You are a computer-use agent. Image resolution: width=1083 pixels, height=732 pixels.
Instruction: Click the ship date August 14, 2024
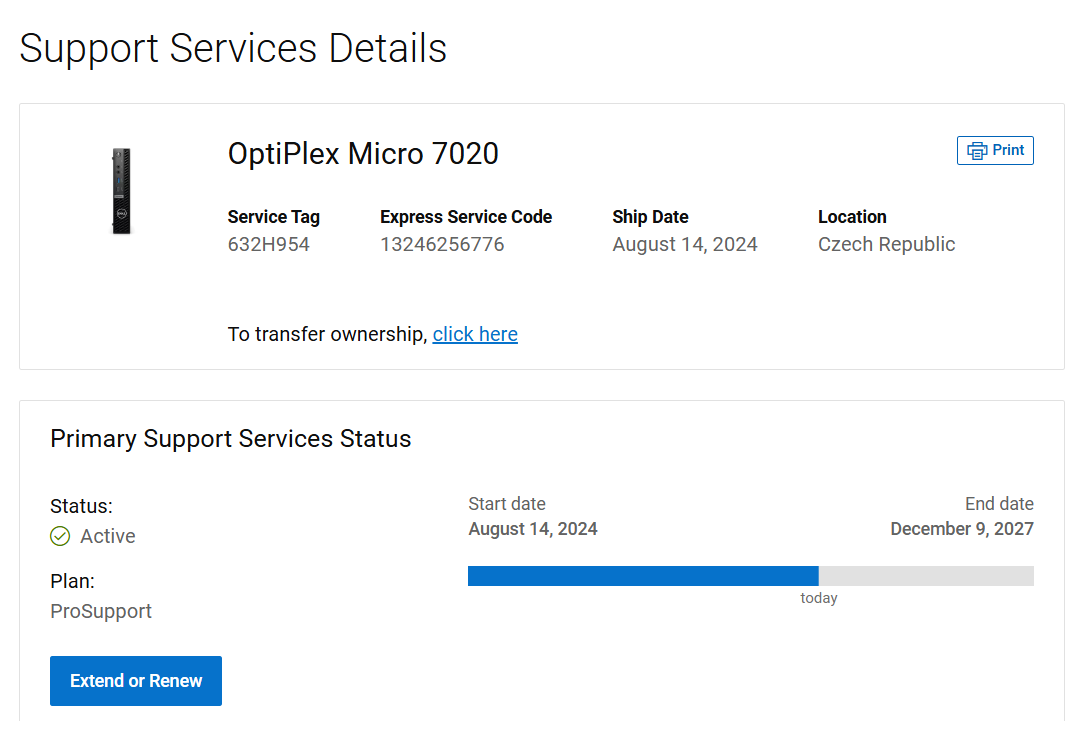[x=685, y=244]
